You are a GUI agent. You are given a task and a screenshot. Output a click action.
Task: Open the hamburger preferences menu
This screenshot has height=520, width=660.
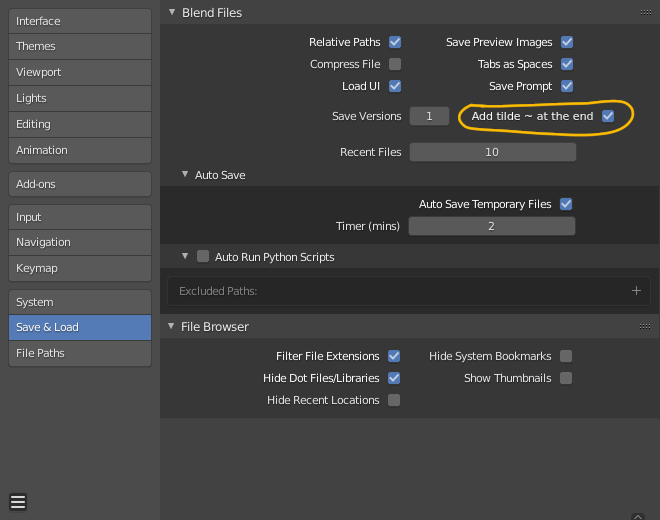(x=18, y=502)
